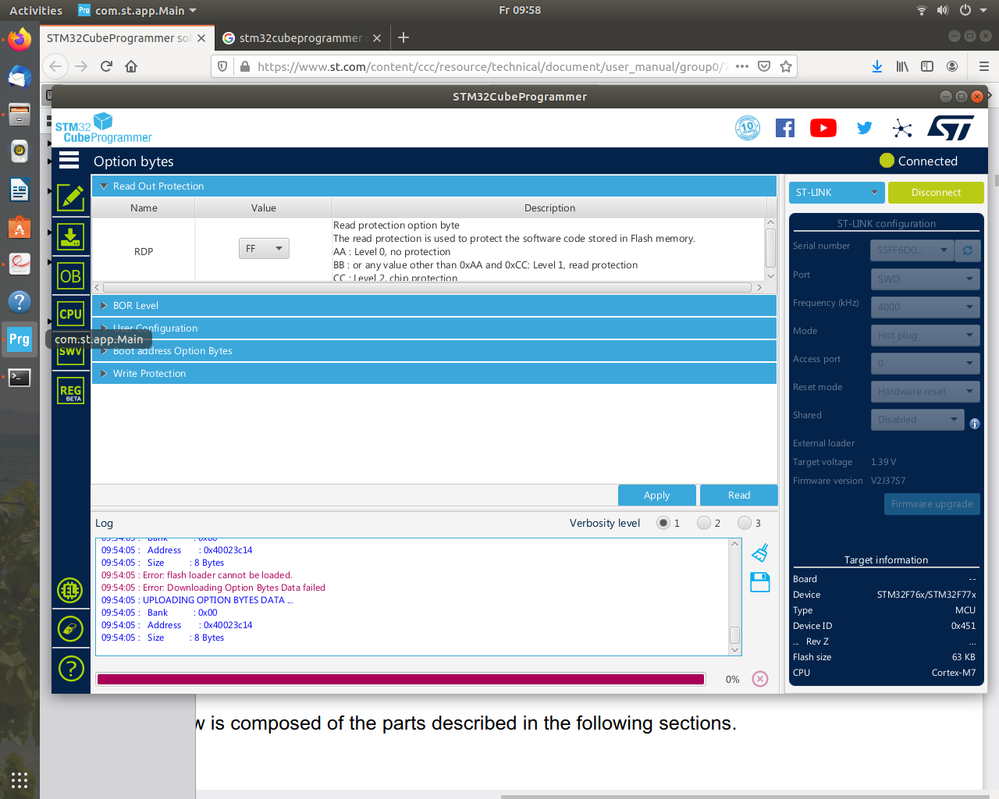Viewport: 999px width, 799px height.
Task: Open the Mode dropdown showing Hot plug
Action: point(925,335)
